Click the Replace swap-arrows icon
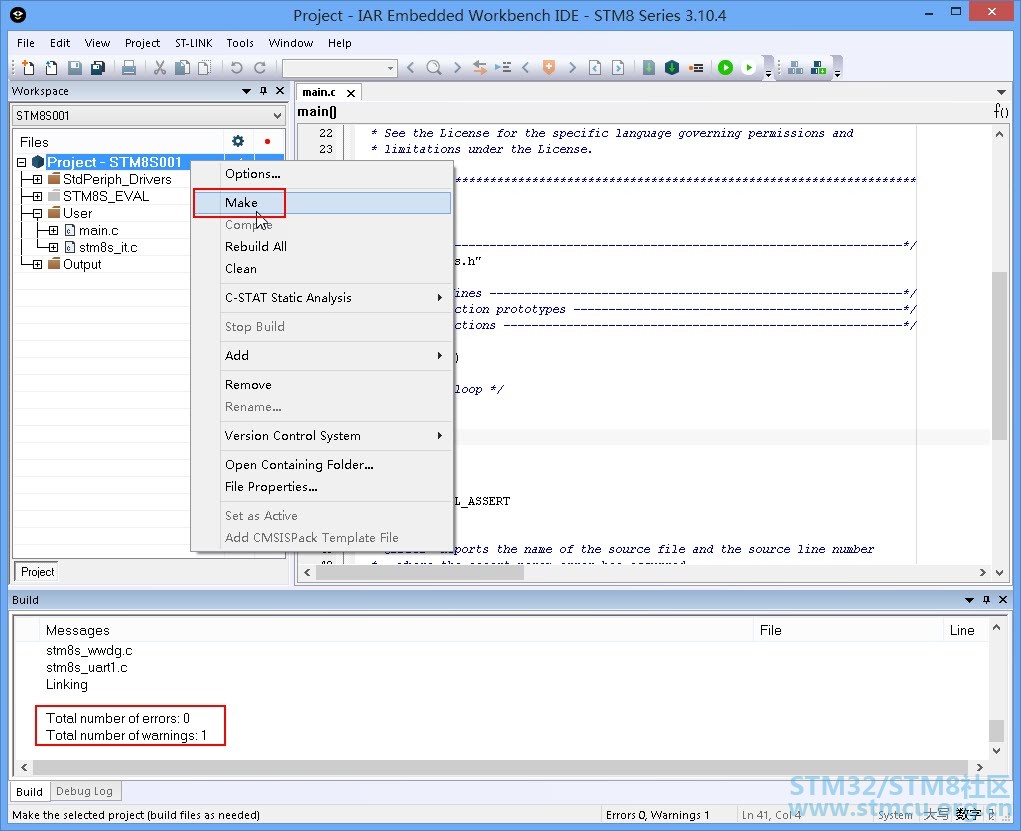The height and width of the screenshot is (831, 1021). pyautogui.click(x=480, y=68)
